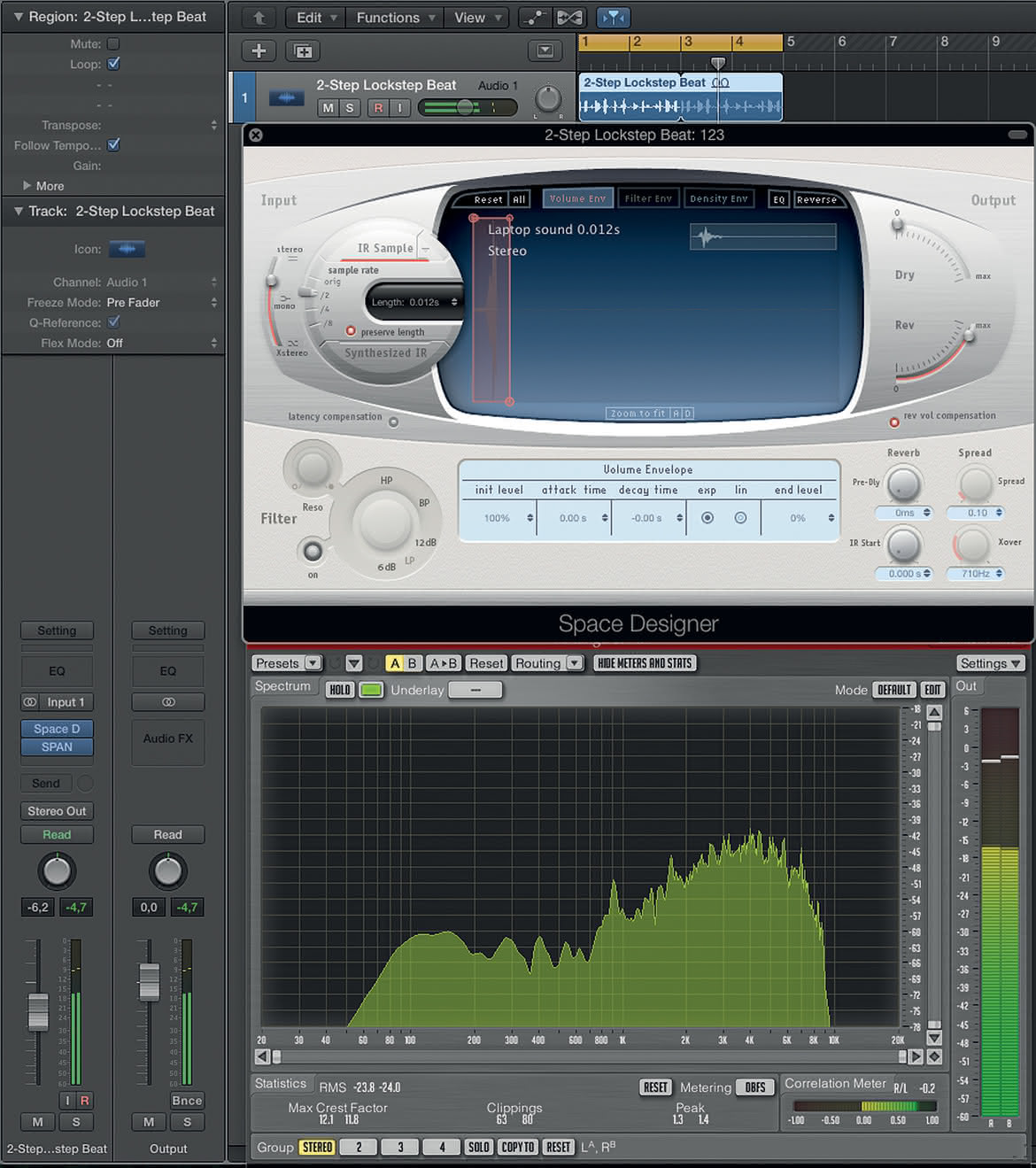
Task: Open the Edit menu
Action: click(x=317, y=18)
